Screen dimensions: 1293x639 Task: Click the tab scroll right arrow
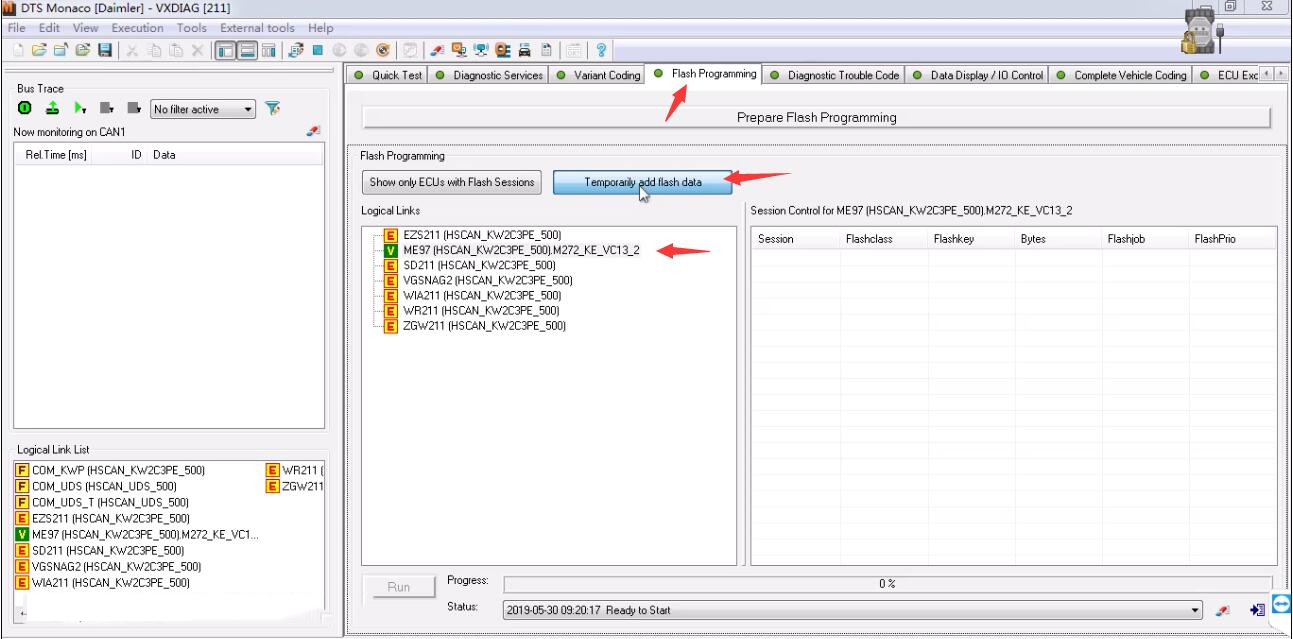tap(1279, 75)
